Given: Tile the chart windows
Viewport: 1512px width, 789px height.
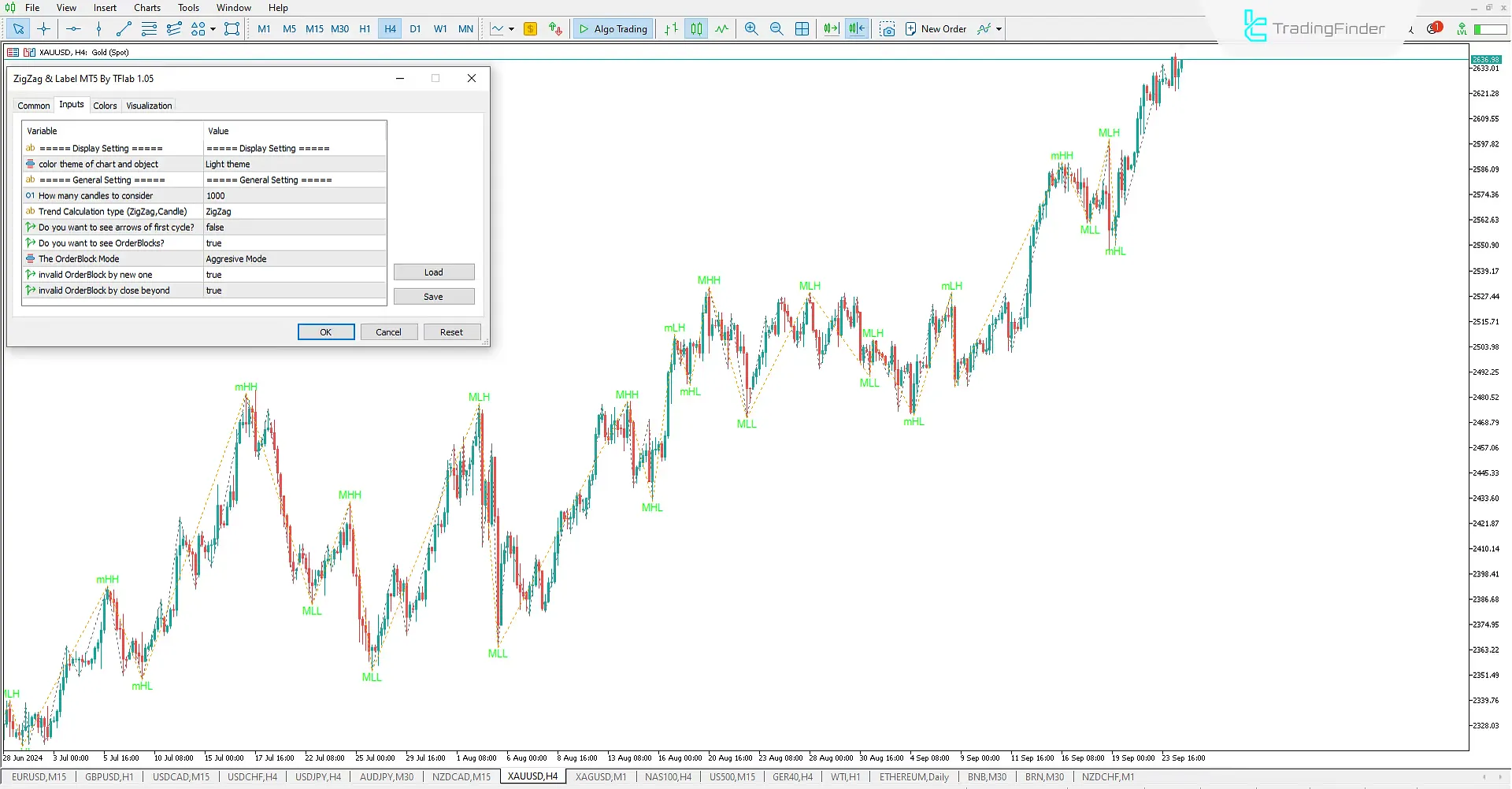Looking at the screenshot, I should [x=802, y=28].
